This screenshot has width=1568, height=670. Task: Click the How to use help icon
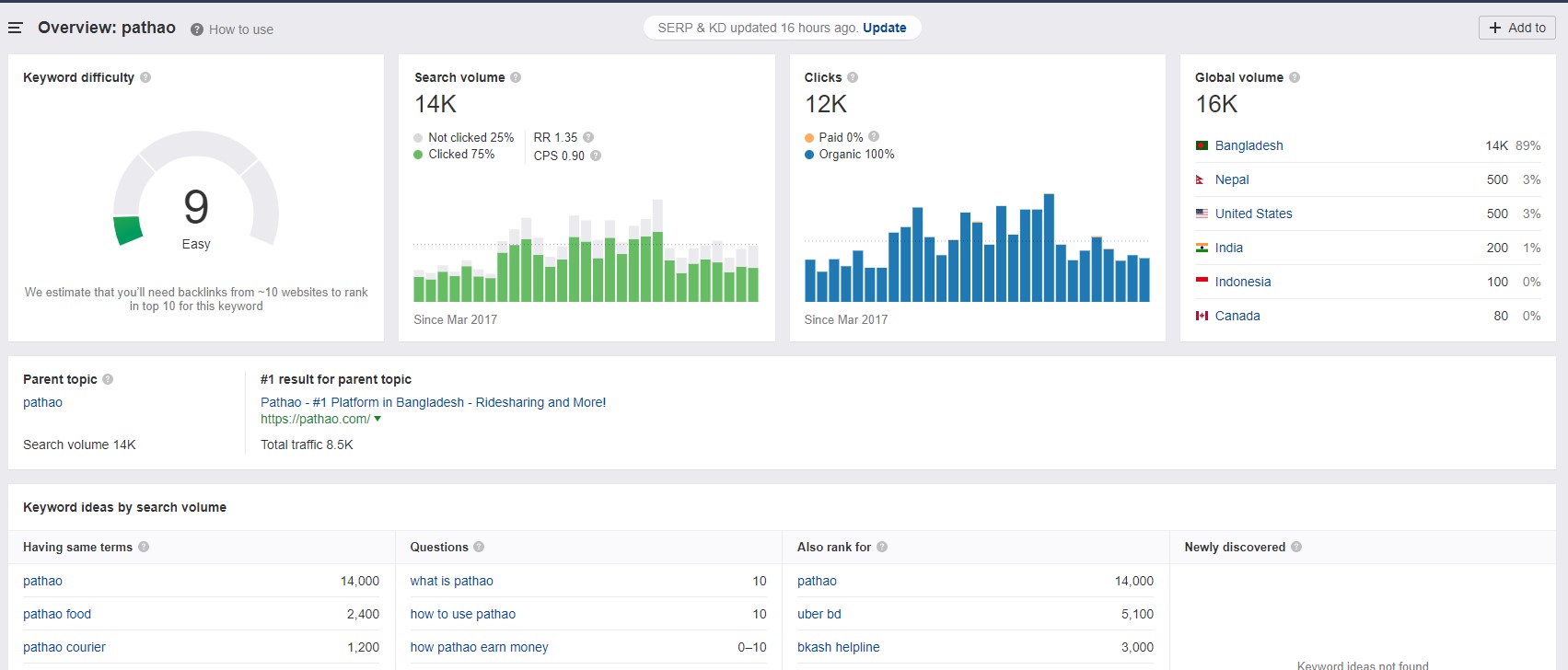(x=197, y=29)
